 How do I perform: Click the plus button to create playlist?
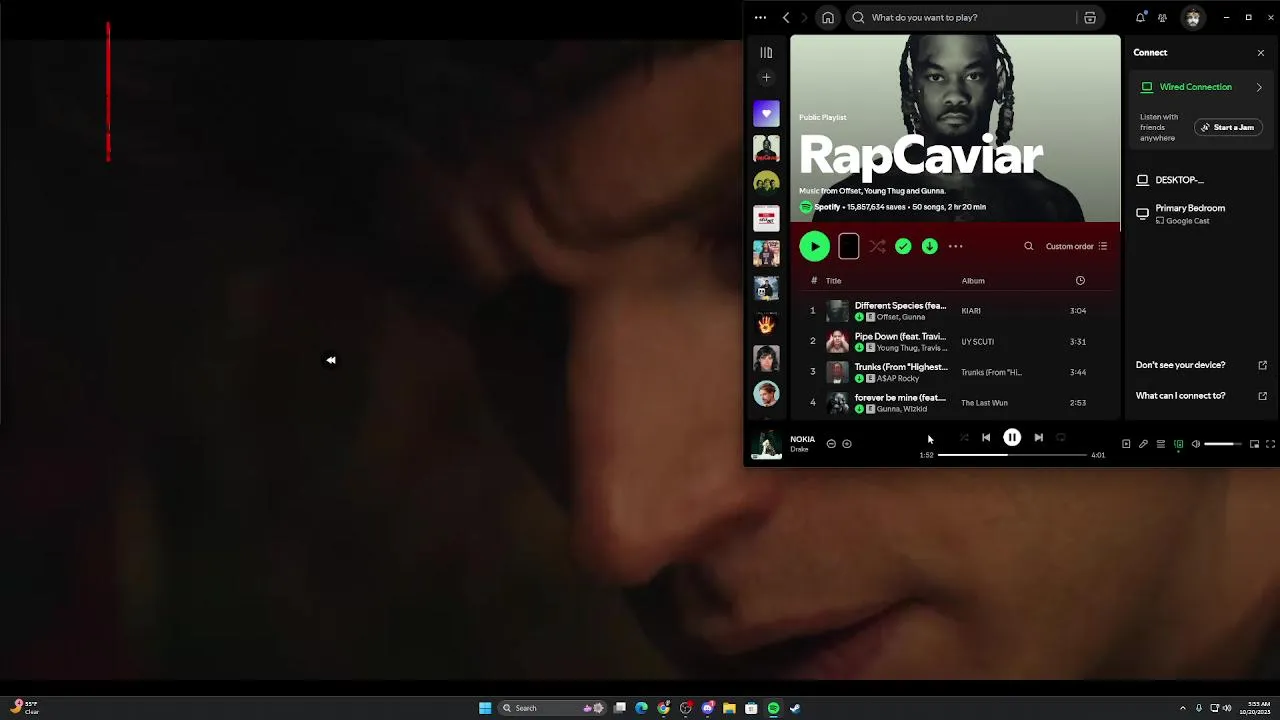(x=766, y=77)
